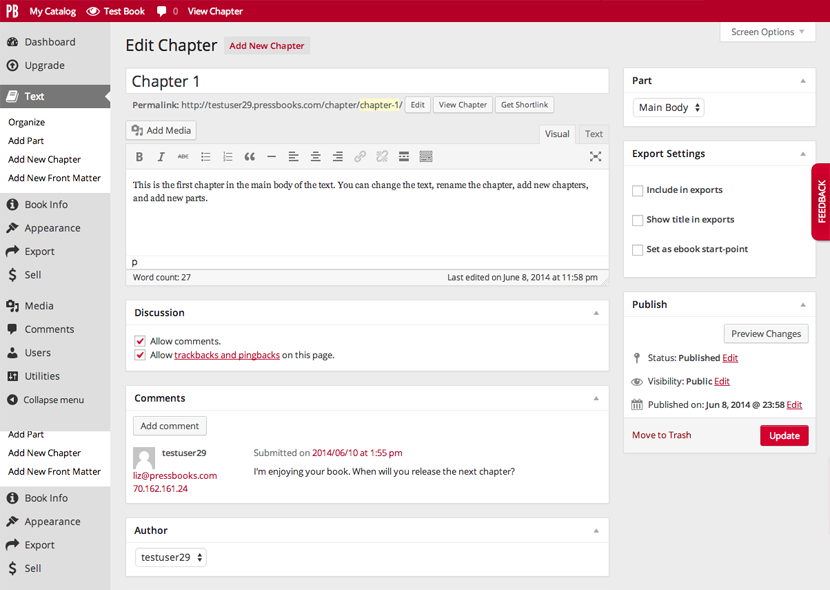Edit the Published on date
The image size is (830, 590).
click(794, 405)
